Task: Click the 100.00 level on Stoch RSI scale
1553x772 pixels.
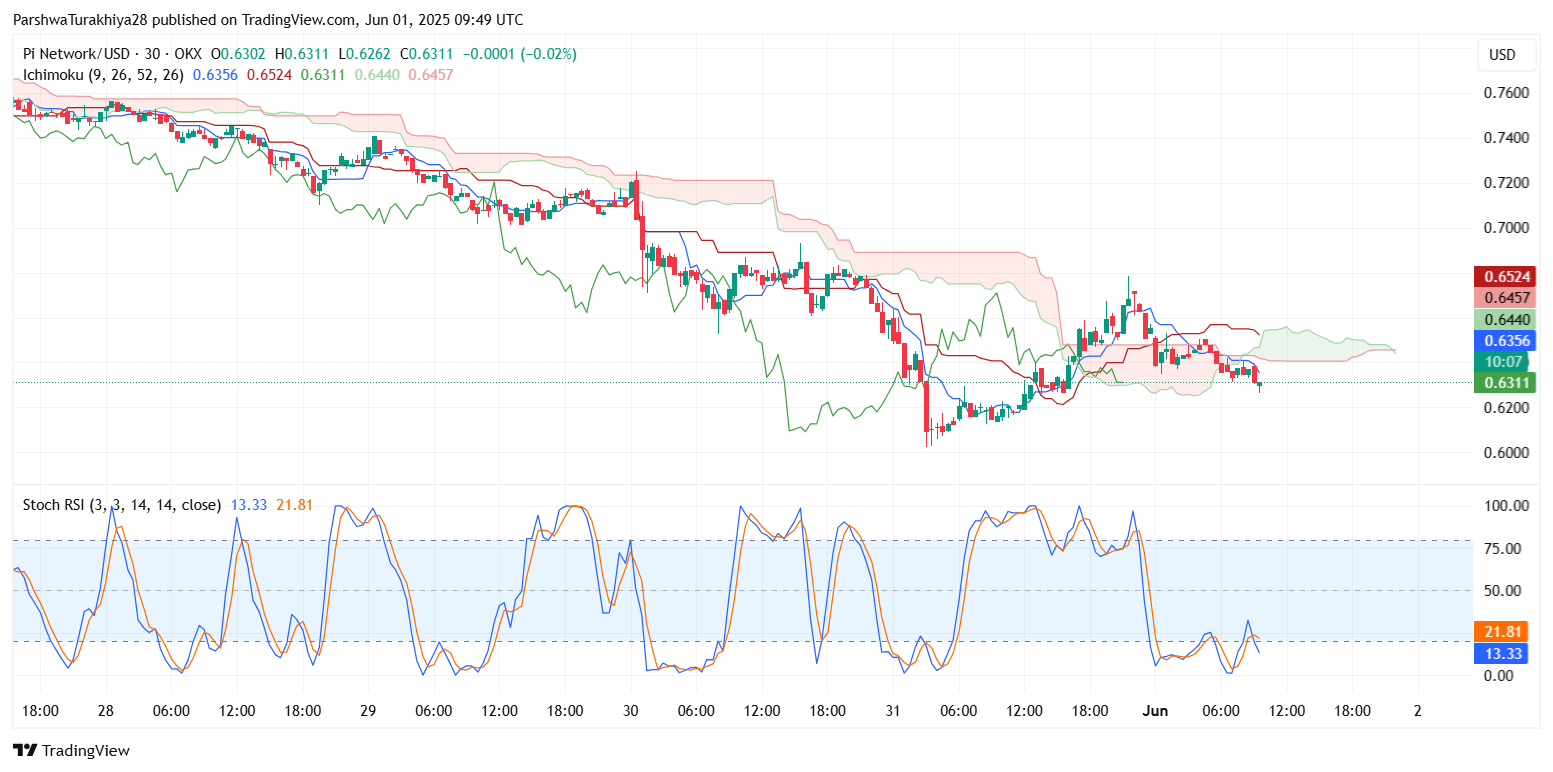Action: click(x=1506, y=506)
